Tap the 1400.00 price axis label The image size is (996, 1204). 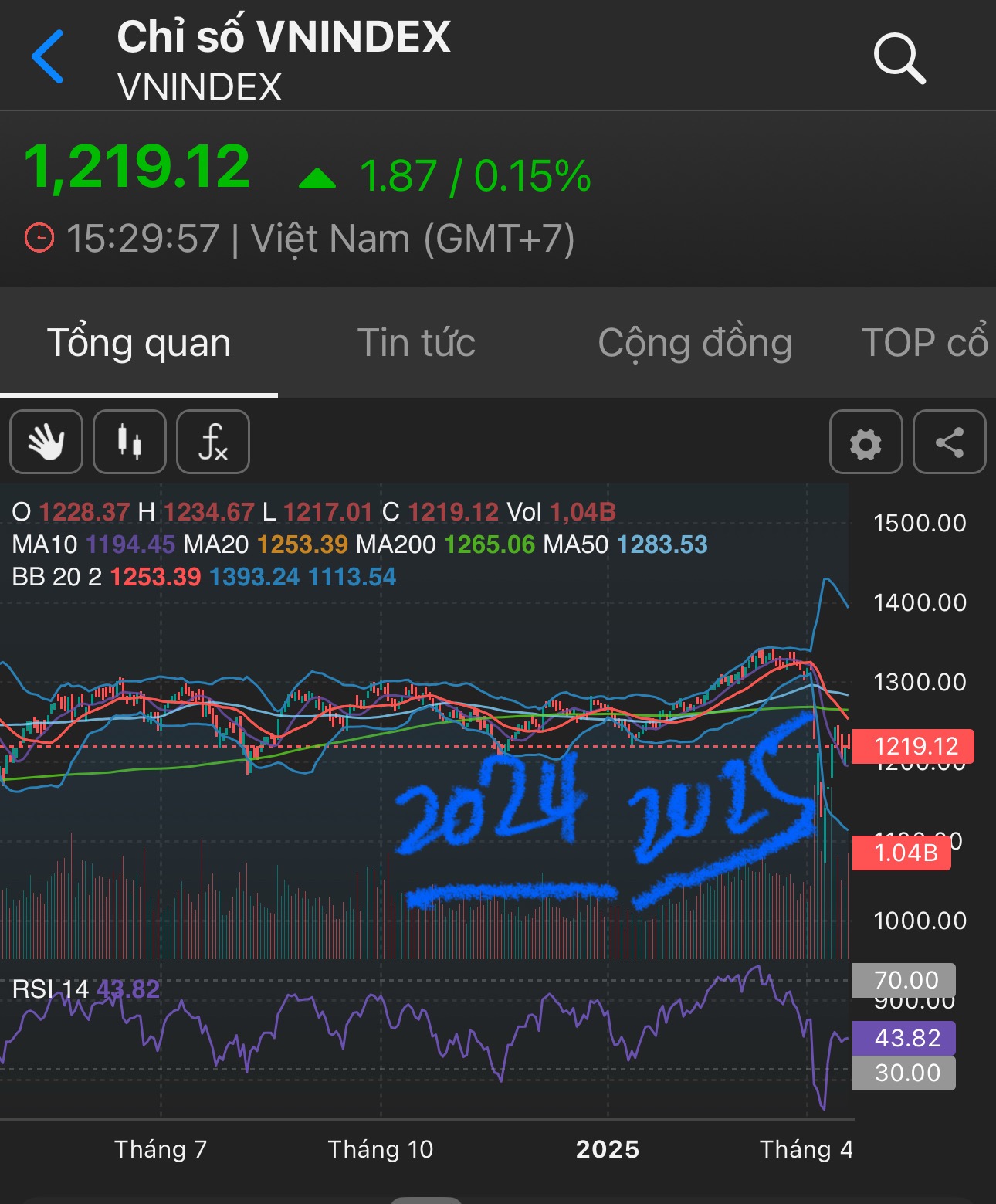pos(920,602)
